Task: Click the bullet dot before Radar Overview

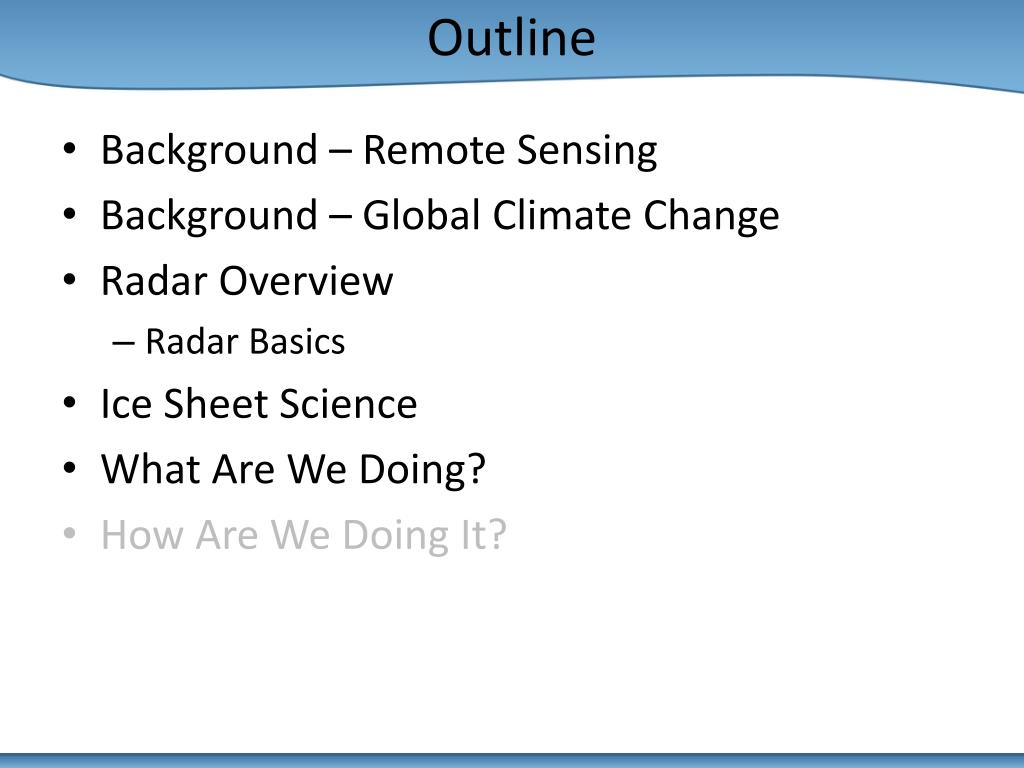Action: click(x=70, y=280)
